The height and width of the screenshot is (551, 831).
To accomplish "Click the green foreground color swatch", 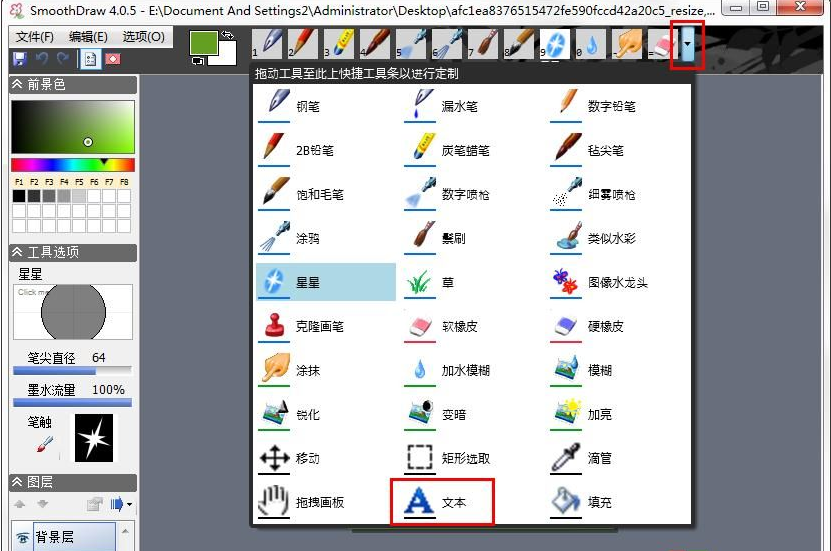I will tap(203, 42).
